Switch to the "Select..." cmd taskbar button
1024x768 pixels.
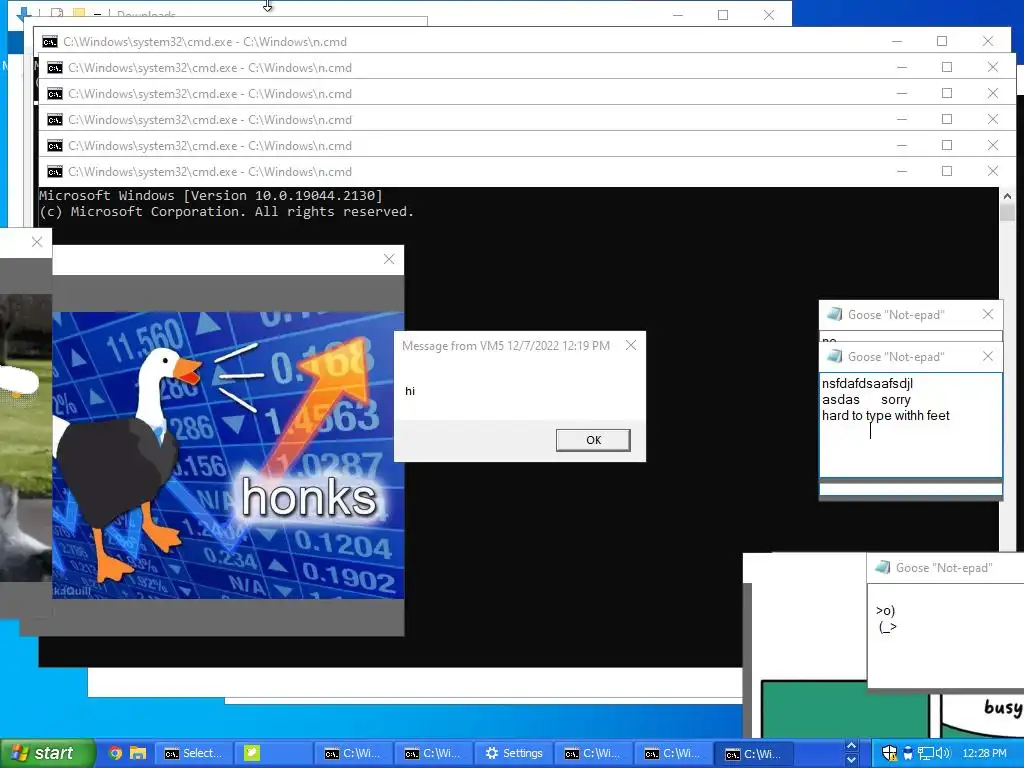pyautogui.click(x=194, y=753)
